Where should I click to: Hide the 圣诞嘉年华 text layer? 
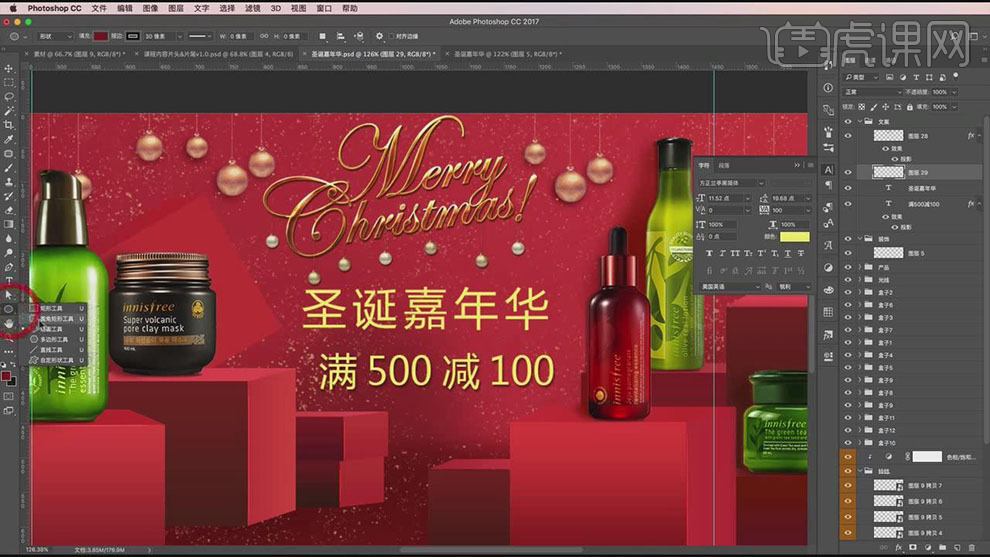click(848, 188)
